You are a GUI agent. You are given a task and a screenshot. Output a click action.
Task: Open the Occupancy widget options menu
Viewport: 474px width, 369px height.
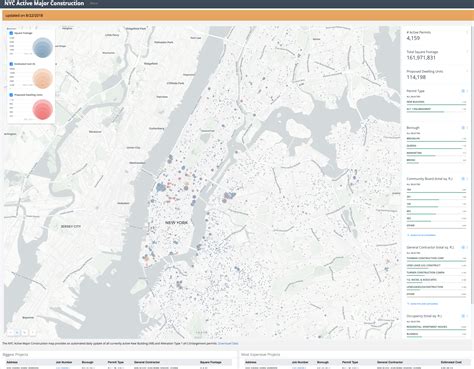coord(467,316)
